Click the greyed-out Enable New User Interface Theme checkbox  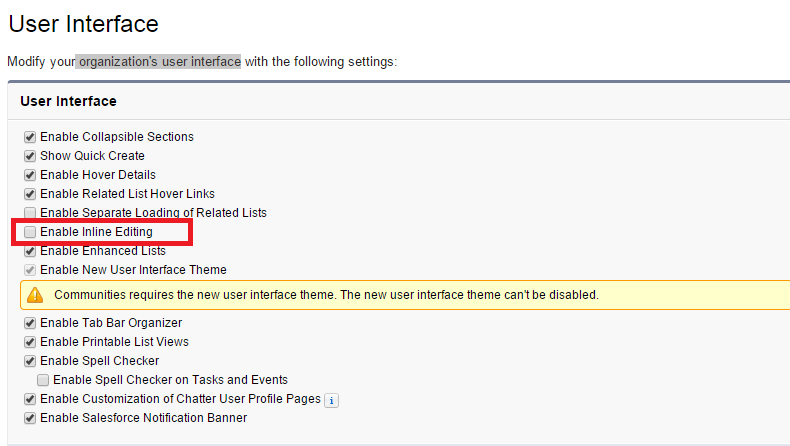(x=30, y=270)
